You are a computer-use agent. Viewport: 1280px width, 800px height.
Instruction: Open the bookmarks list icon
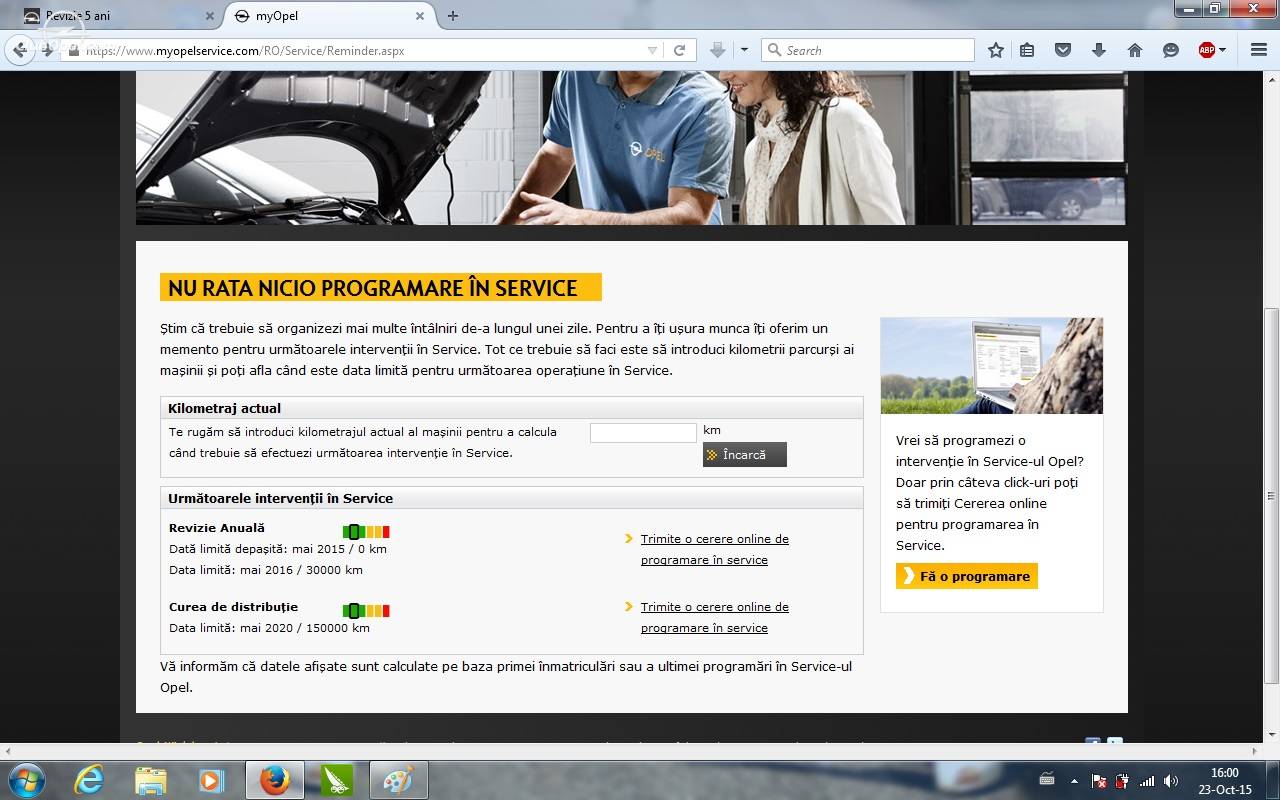tap(1027, 50)
